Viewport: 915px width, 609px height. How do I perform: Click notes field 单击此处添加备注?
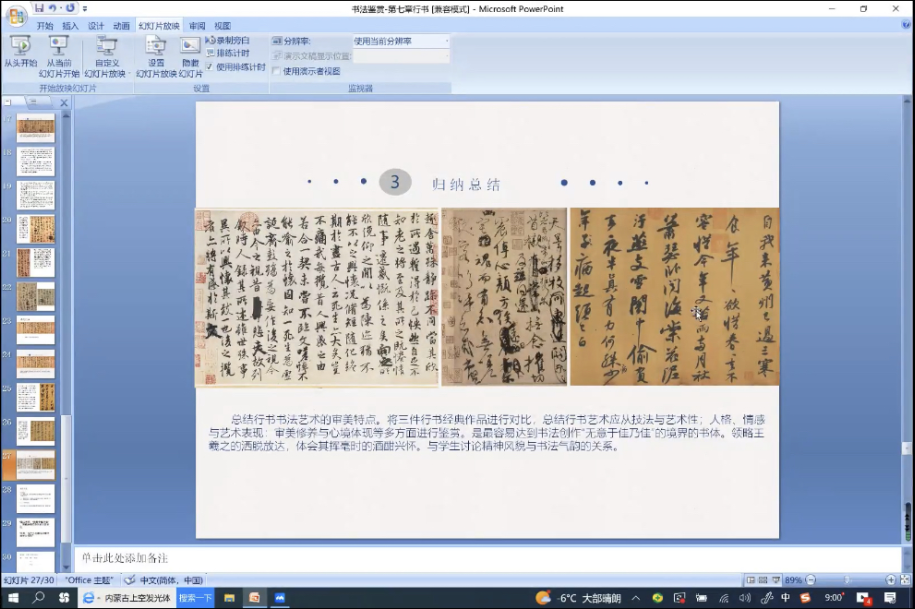tap(488, 558)
